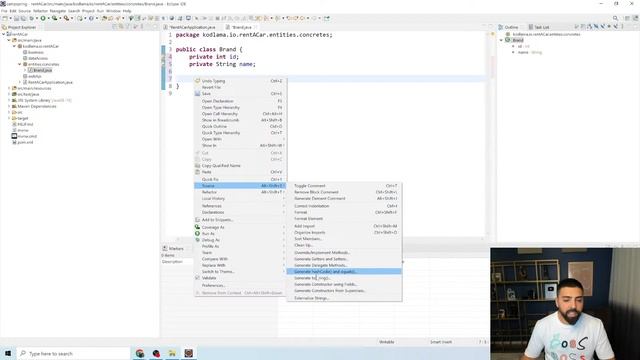Expand the target folder
Screen dimensions: 640x360
[9, 118]
